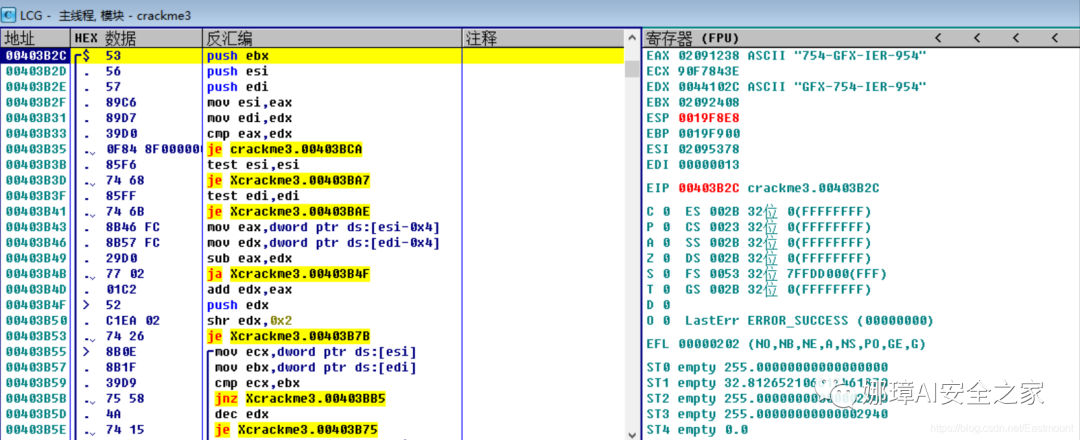Viewport: 1080px width, 440px height.
Task: Select address 00403B2D
Action: [35, 71]
